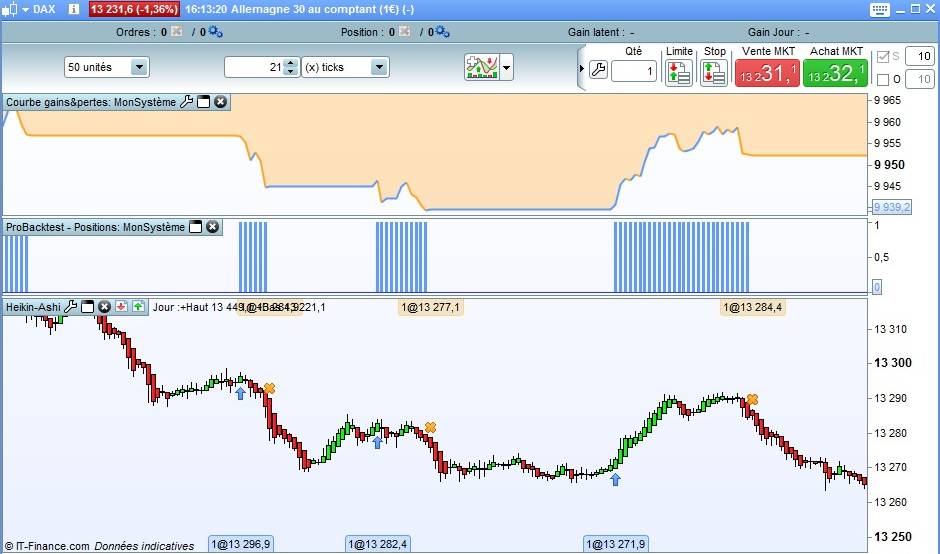This screenshot has height=554, width=940.
Task: Click the Gain Jour label in status row
Action: pos(773,32)
